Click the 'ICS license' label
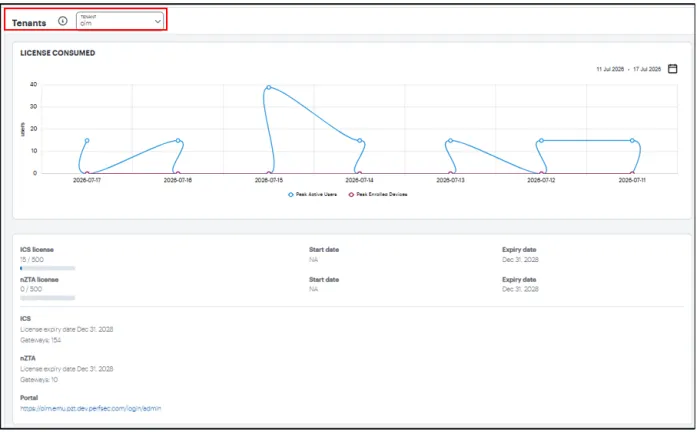Screen dimensions: 697x432 pyautogui.click(x=37, y=250)
